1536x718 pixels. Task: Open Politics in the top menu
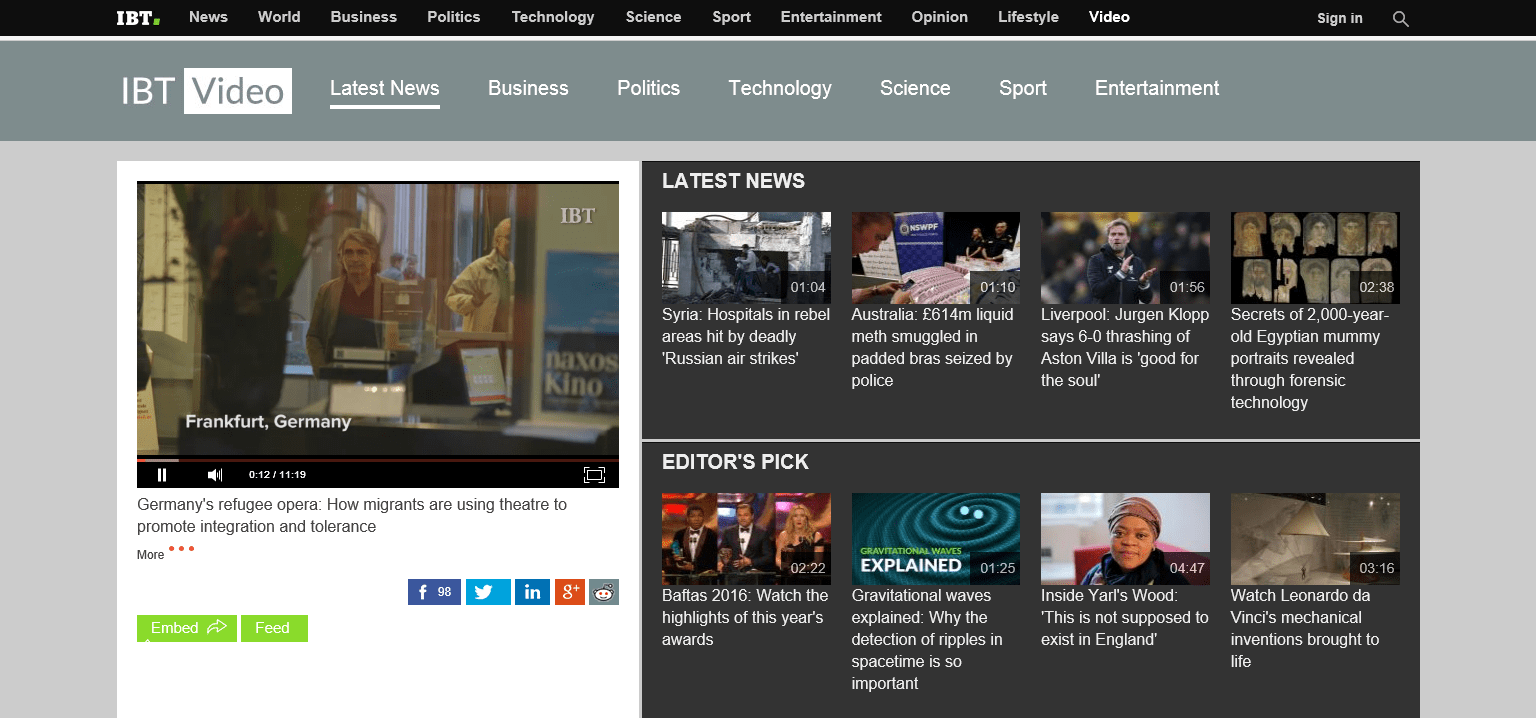454,17
